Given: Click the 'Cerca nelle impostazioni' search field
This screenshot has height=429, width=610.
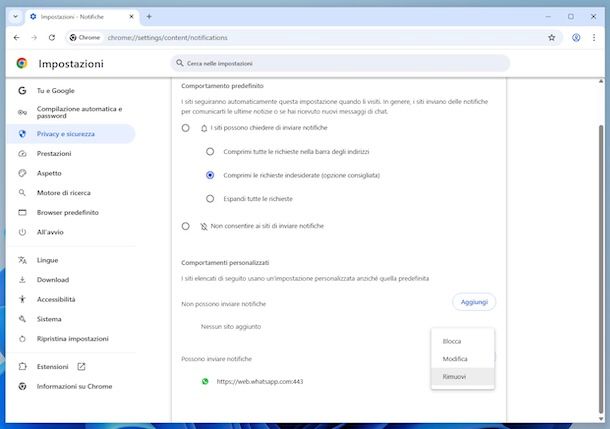Looking at the screenshot, I should pos(340,63).
